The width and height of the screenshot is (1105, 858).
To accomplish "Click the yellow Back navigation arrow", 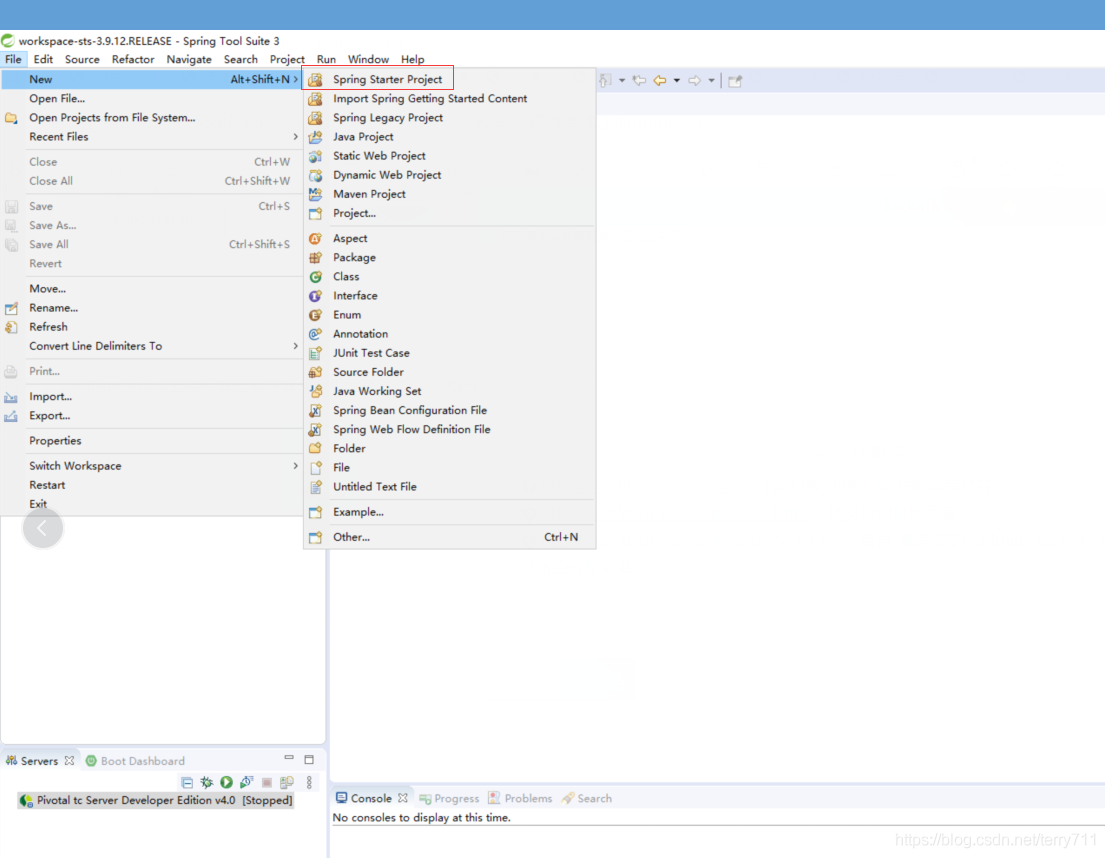I will 660,80.
